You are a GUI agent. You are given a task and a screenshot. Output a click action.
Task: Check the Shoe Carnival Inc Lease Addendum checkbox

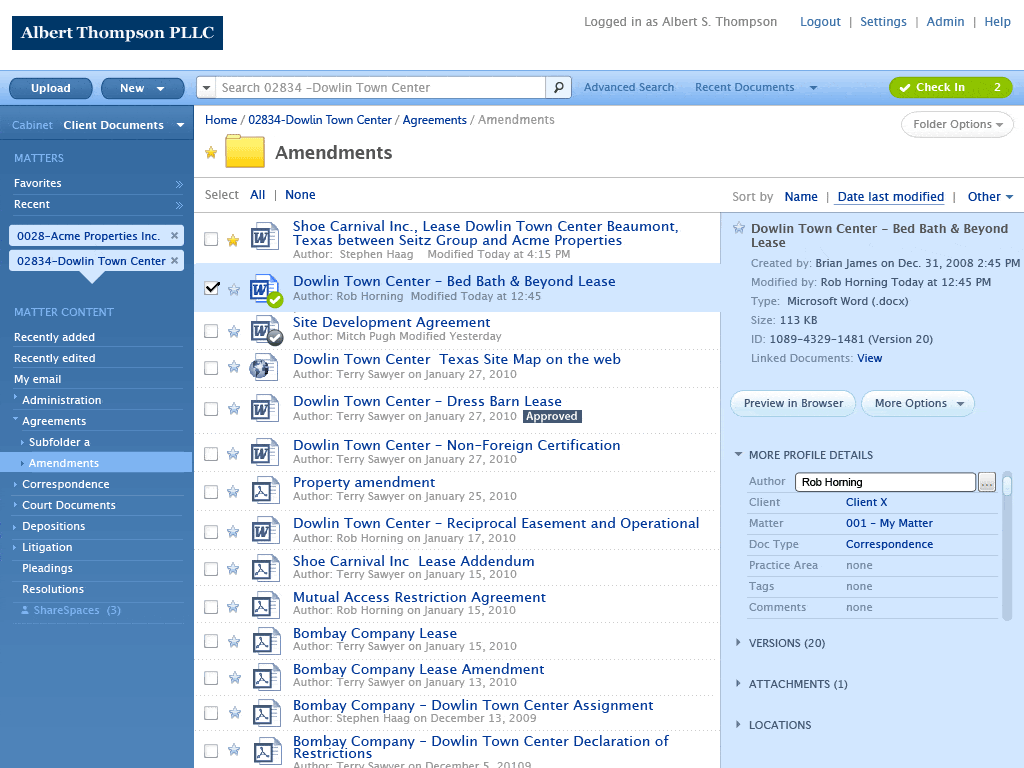(x=211, y=567)
